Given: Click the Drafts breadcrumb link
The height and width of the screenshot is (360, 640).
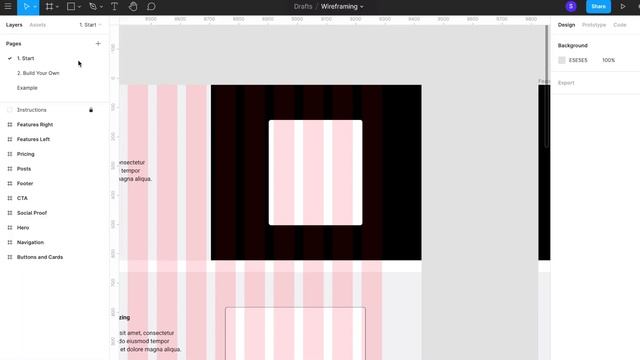Looking at the screenshot, I should pyautogui.click(x=303, y=7).
